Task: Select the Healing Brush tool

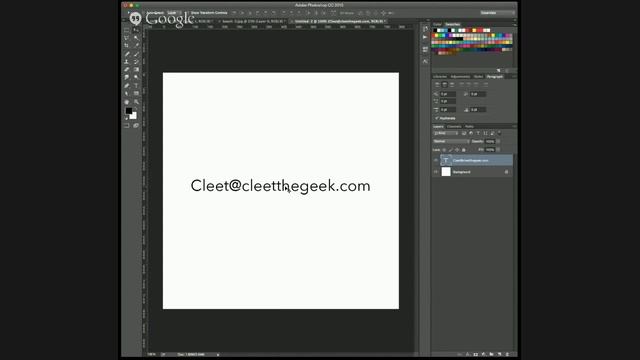Action: point(127,54)
